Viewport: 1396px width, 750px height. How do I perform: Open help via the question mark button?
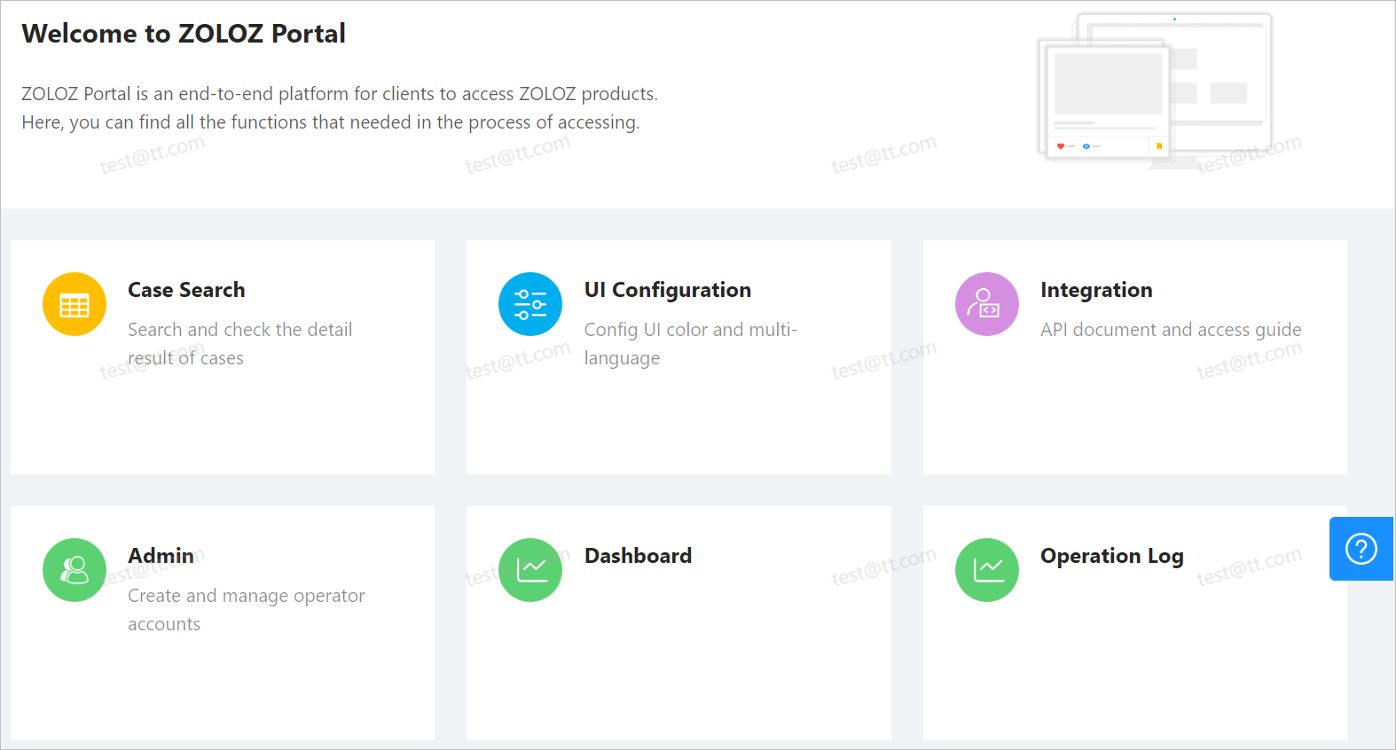[1361, 549]
